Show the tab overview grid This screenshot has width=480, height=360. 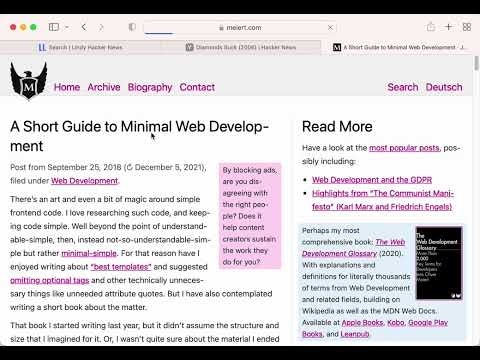pos(467,27)
